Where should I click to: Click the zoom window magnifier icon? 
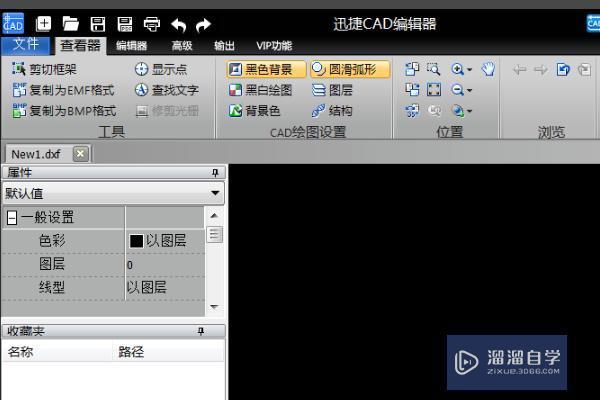pyautogui.click(x=434, y=69)
